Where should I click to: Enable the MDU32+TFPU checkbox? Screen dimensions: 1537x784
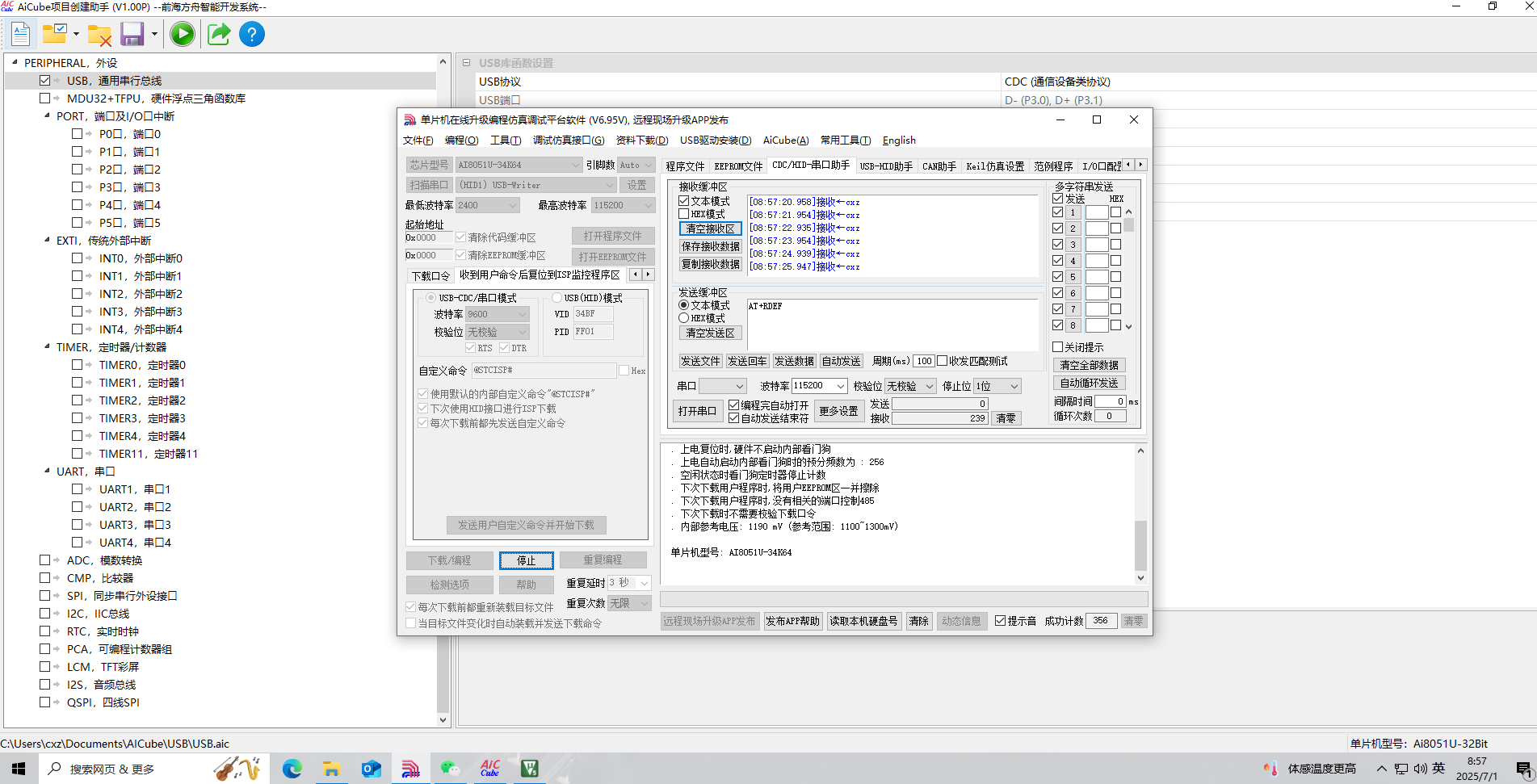[x=44, y=99]
